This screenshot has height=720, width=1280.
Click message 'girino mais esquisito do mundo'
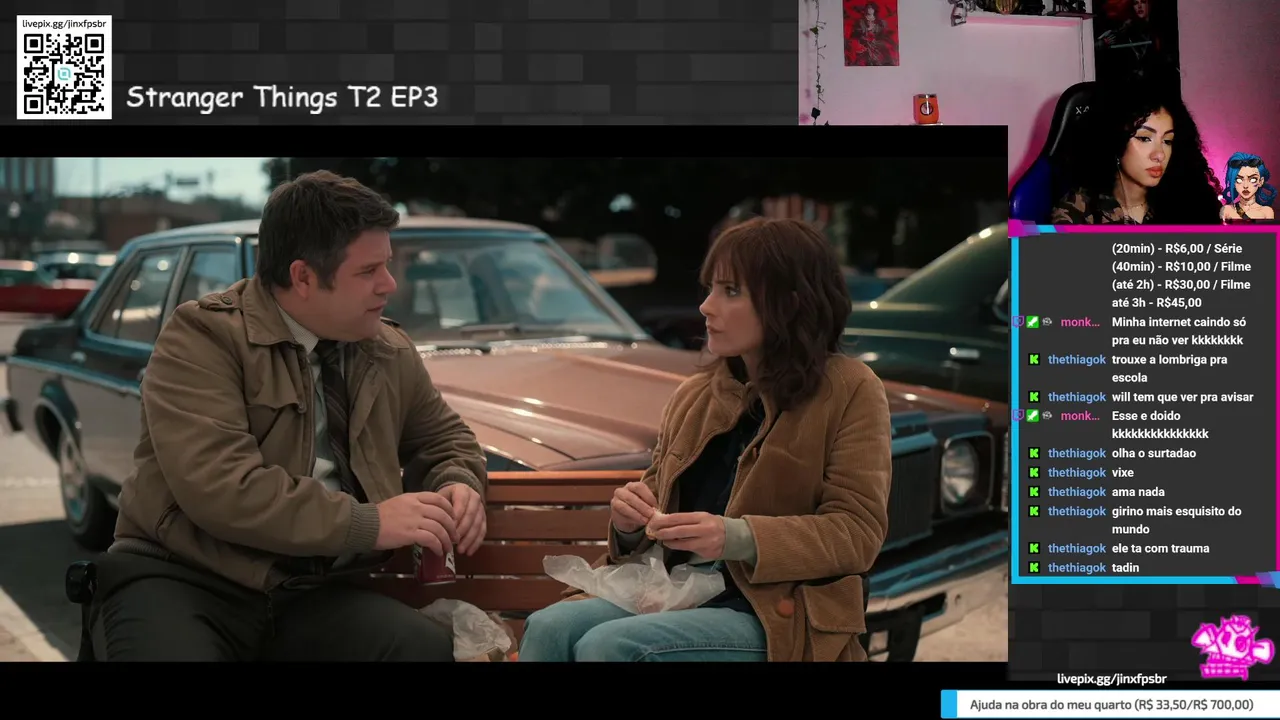pyautogui.click(x=1177, y=520)
